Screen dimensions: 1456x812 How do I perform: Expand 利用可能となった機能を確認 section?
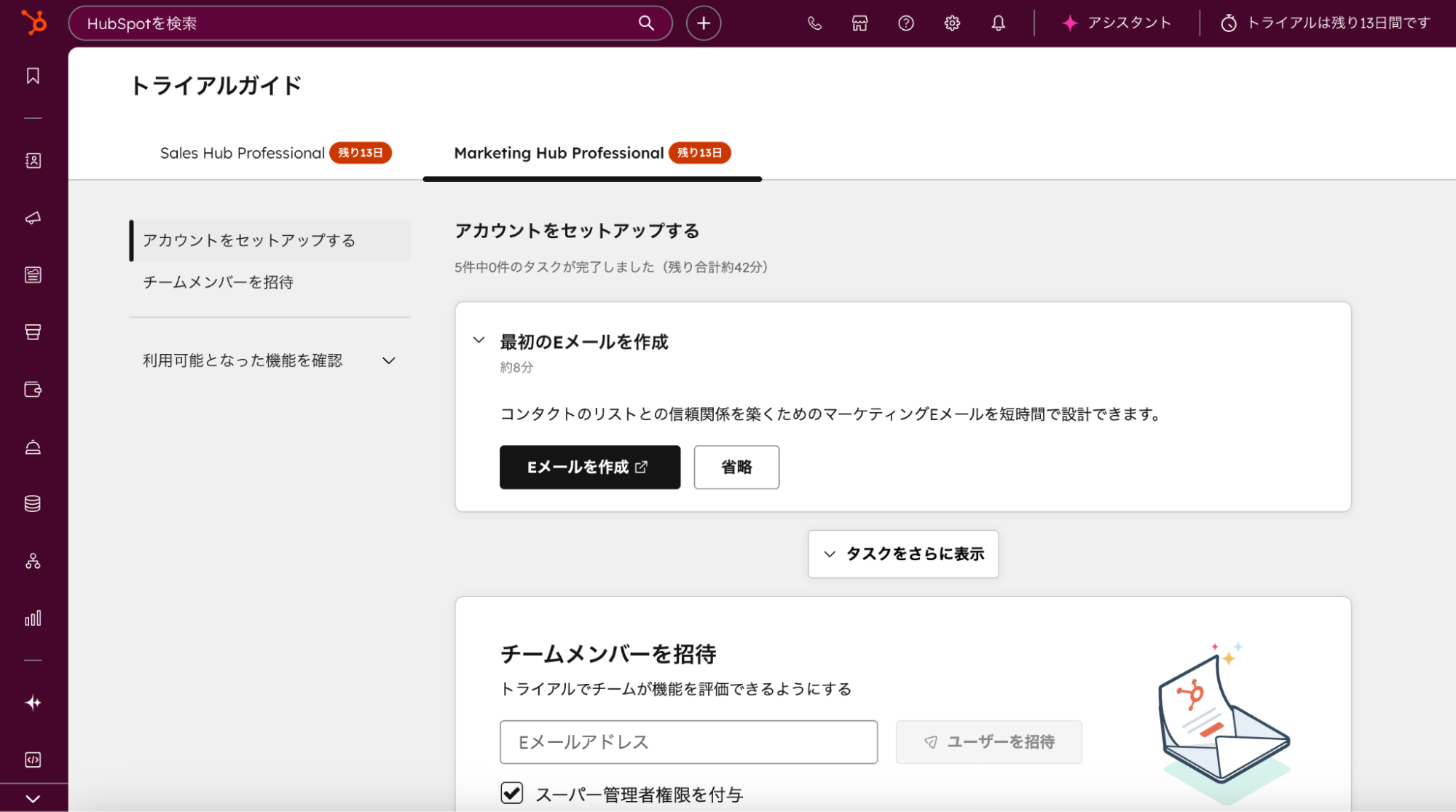pyautogui.click(x=389, y=360)
